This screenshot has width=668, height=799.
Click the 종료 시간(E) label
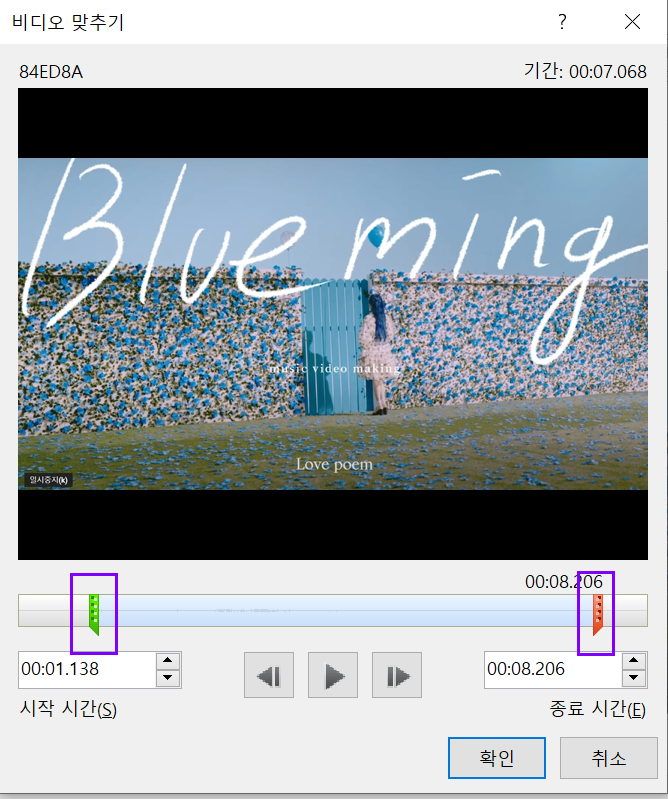[x=597, y=709]
